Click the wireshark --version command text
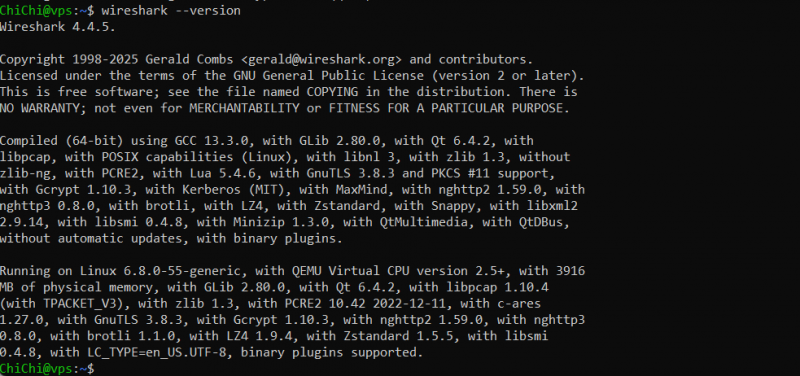800x376 pixels. pyautogui.click(x=171, y=11)
